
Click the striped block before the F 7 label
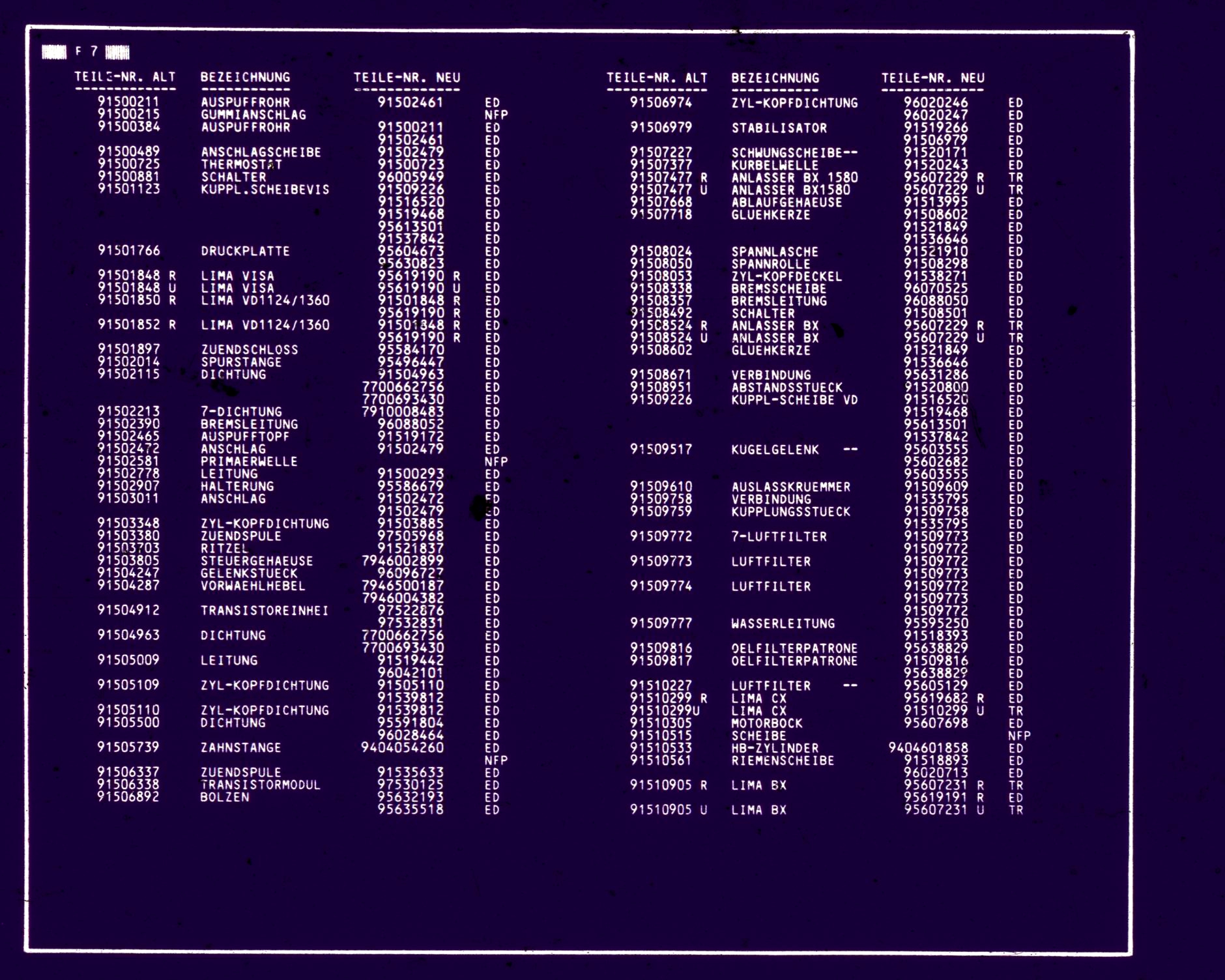pyautogui.click(x=54, y=52)
